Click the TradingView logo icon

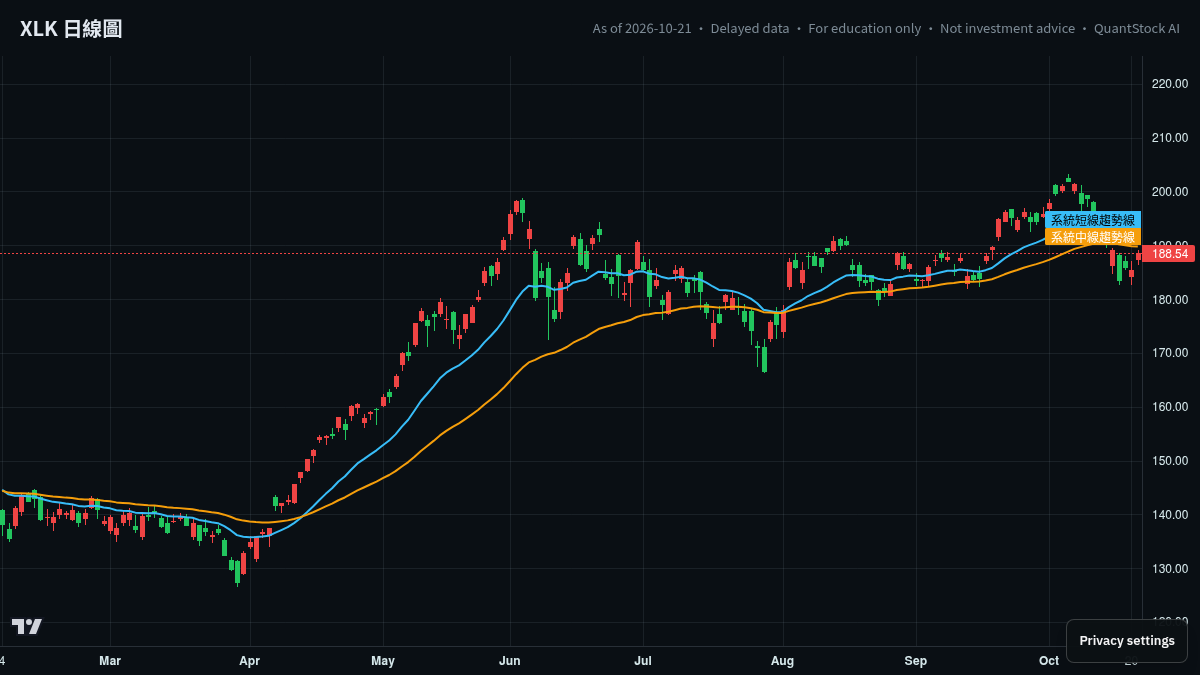pyautogui.click(x=27, y=626)
